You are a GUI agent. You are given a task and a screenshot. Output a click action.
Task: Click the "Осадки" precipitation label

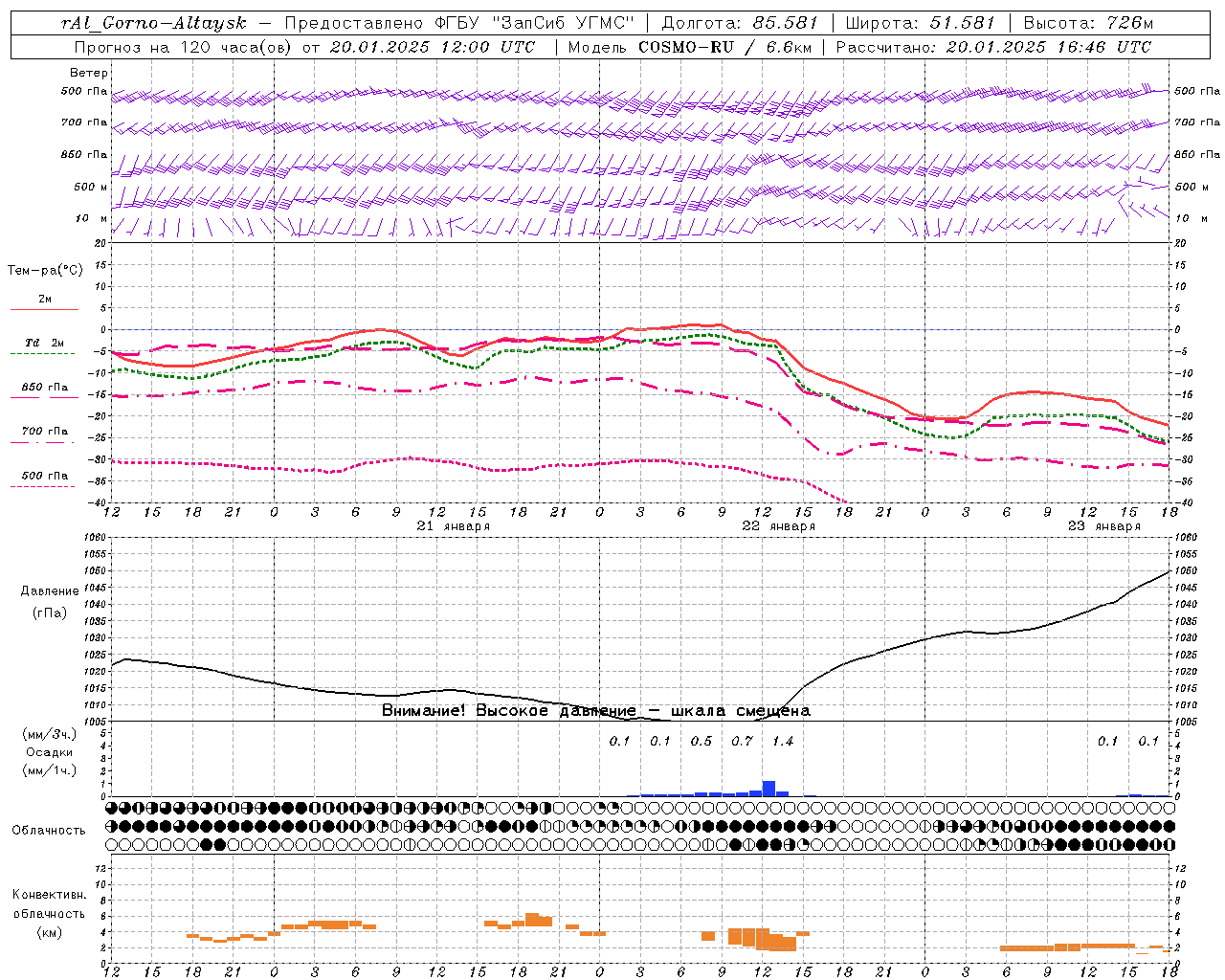click(50, 752)
